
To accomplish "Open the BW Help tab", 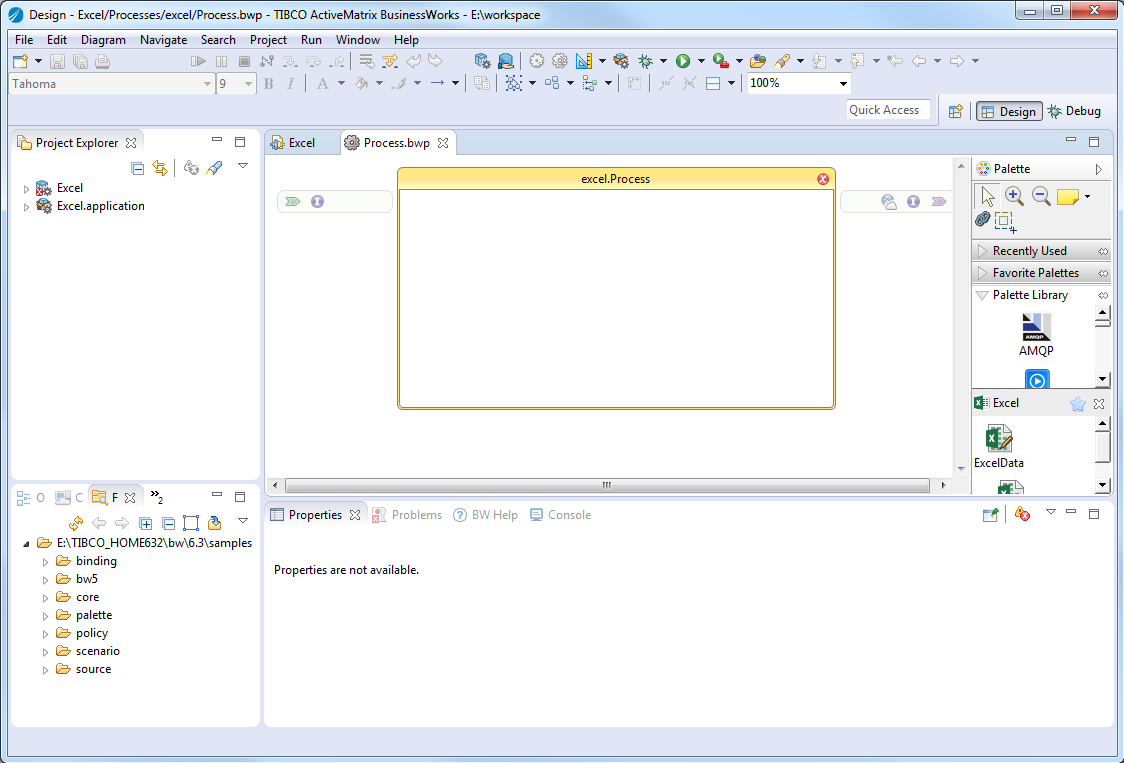I will pyautogui.click(x=485, y=515).
